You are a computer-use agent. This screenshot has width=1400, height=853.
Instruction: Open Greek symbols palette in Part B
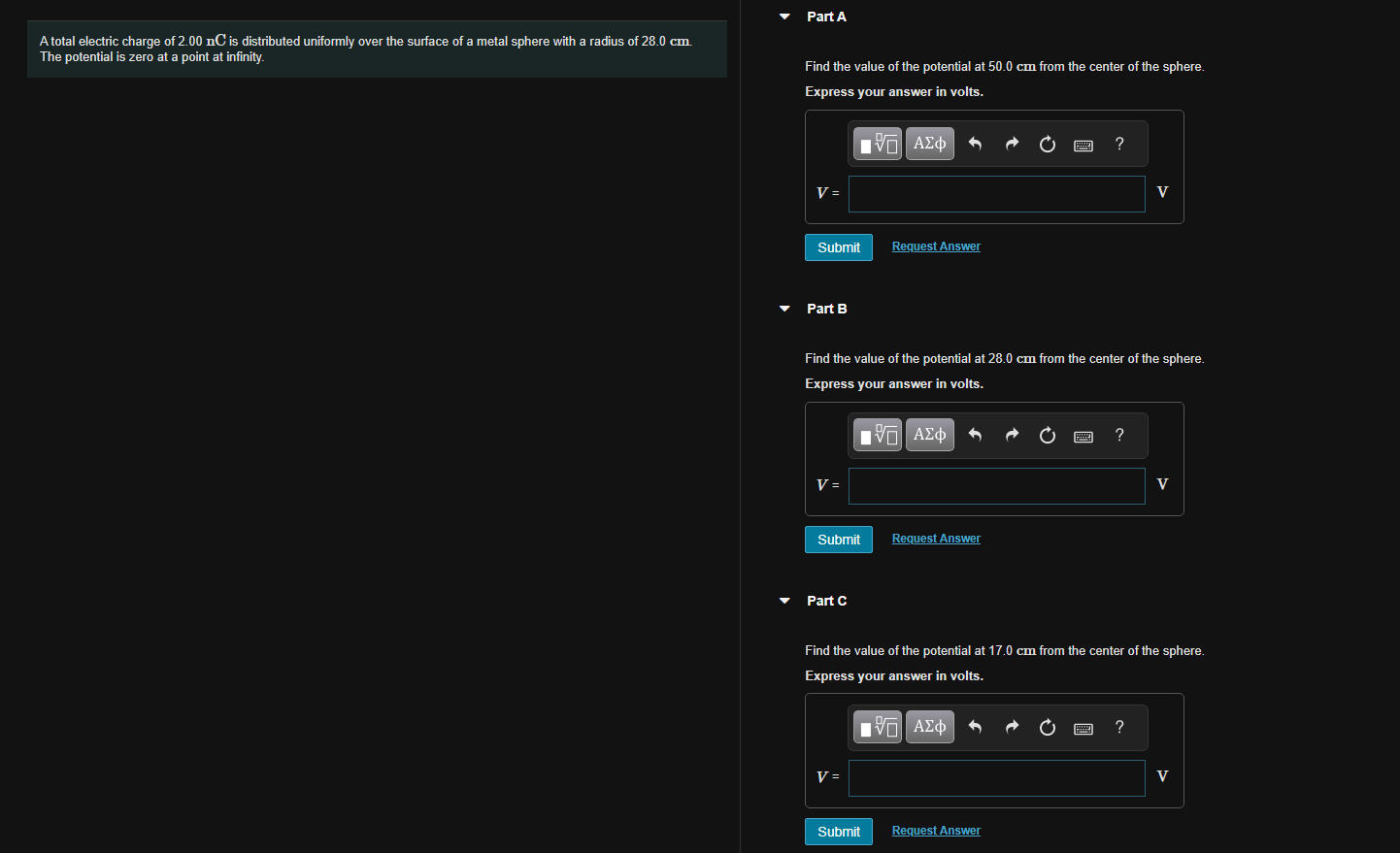point(930,435)
